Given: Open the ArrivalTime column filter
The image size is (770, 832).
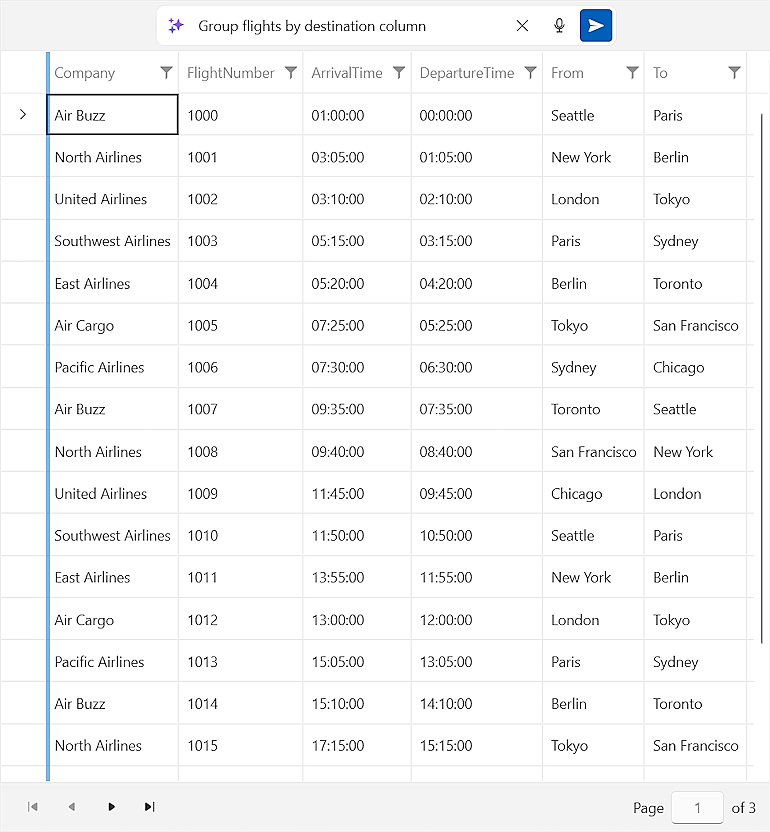Looking at the screenshot, I should (x=399, y=72).
